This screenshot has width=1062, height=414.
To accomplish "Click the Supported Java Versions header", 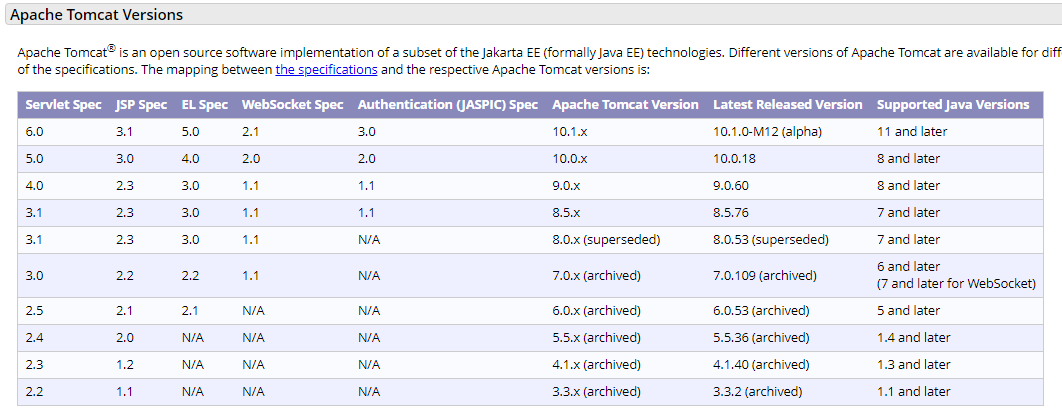I will click(952, 105).
